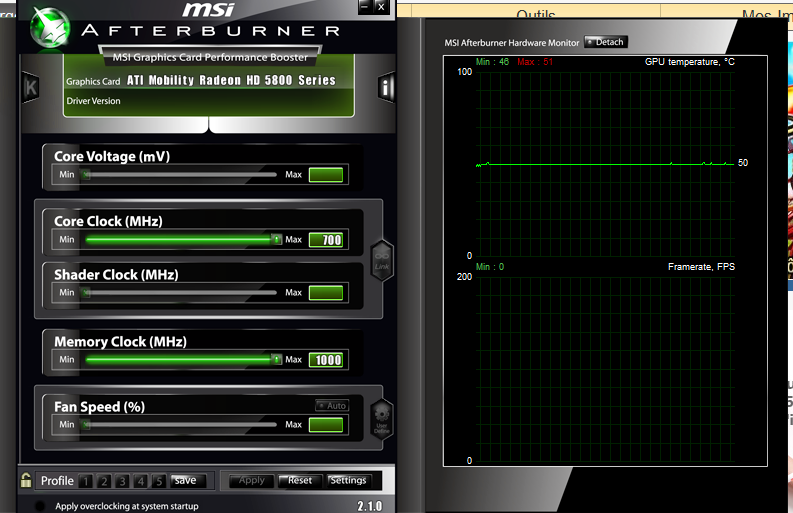The width and height of the screenshot is (793, 513).
Task: Open the information i icon panel
Action: [x=387, y=87]
